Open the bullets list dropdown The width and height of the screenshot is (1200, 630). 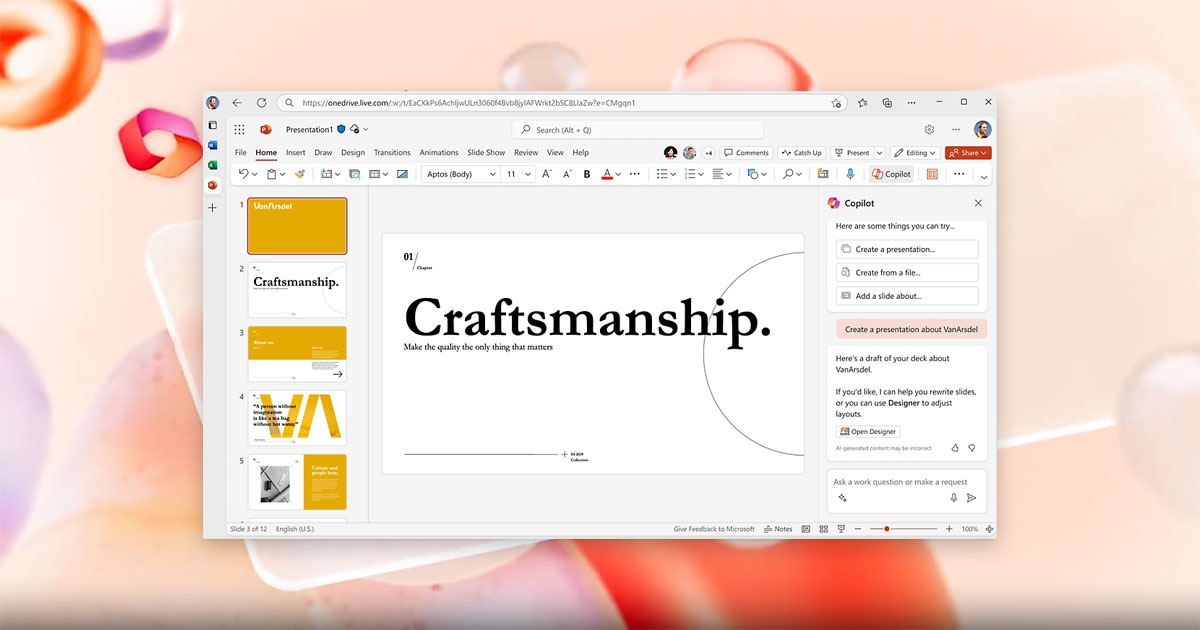coord(674,174)
